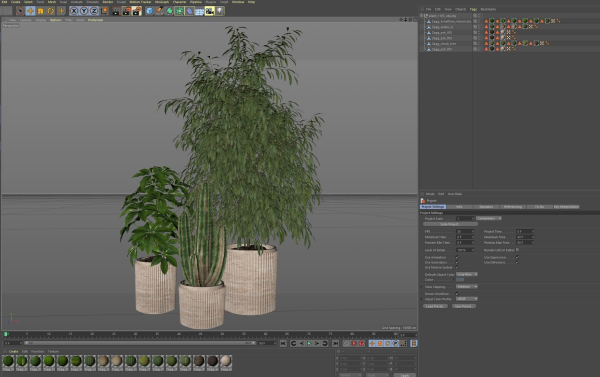Switch the coordinate system icon
Screen dimensions: 600x377
pos(104,11)
